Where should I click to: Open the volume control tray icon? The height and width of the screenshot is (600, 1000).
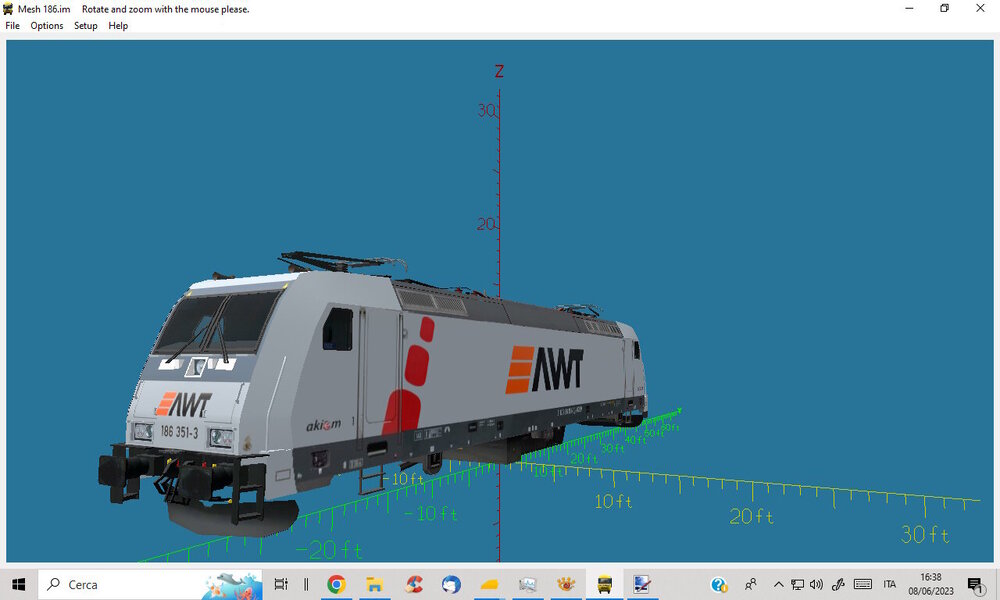click(816, 584)
